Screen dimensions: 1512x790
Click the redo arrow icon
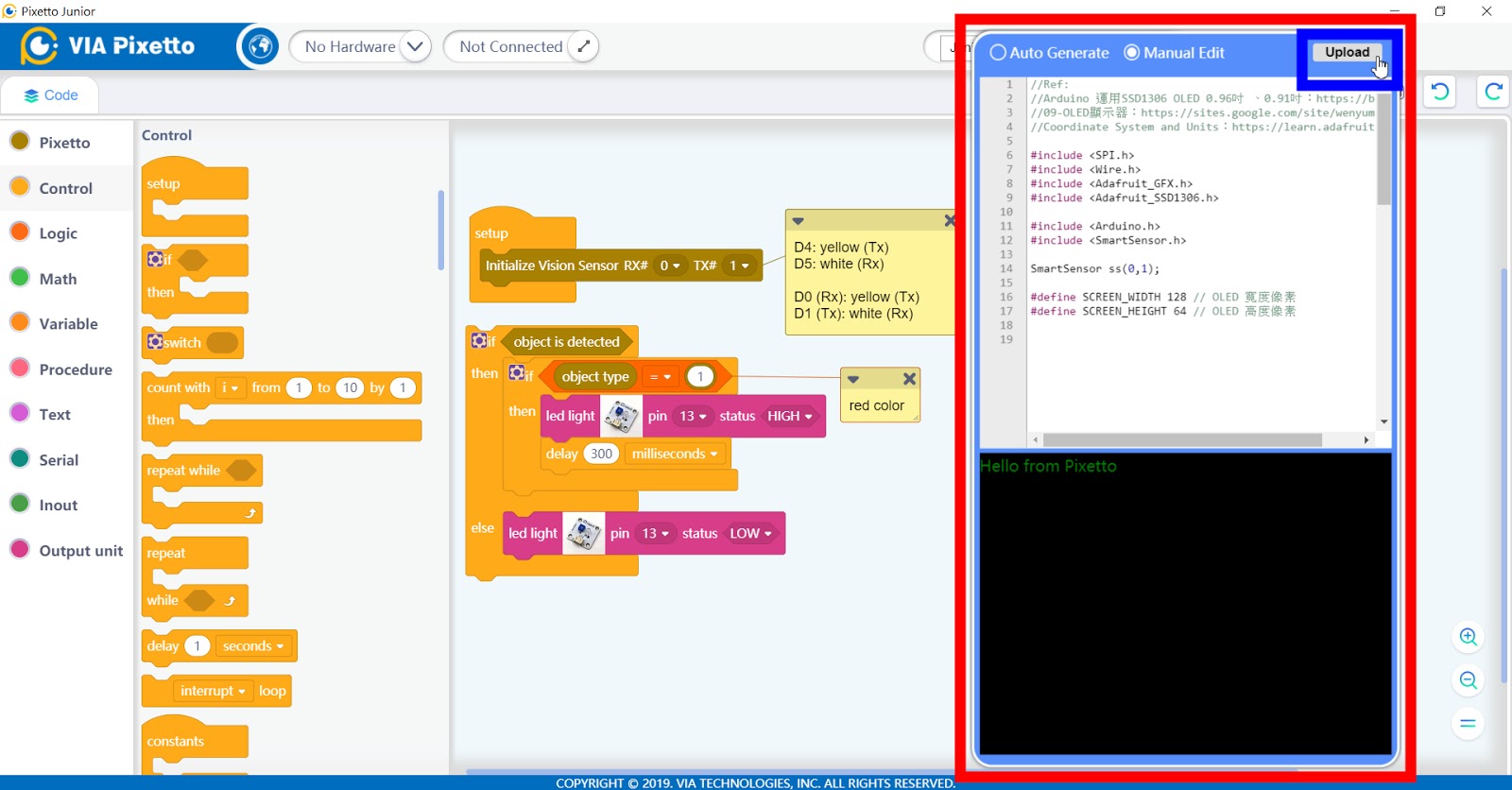pos(1493,92)
